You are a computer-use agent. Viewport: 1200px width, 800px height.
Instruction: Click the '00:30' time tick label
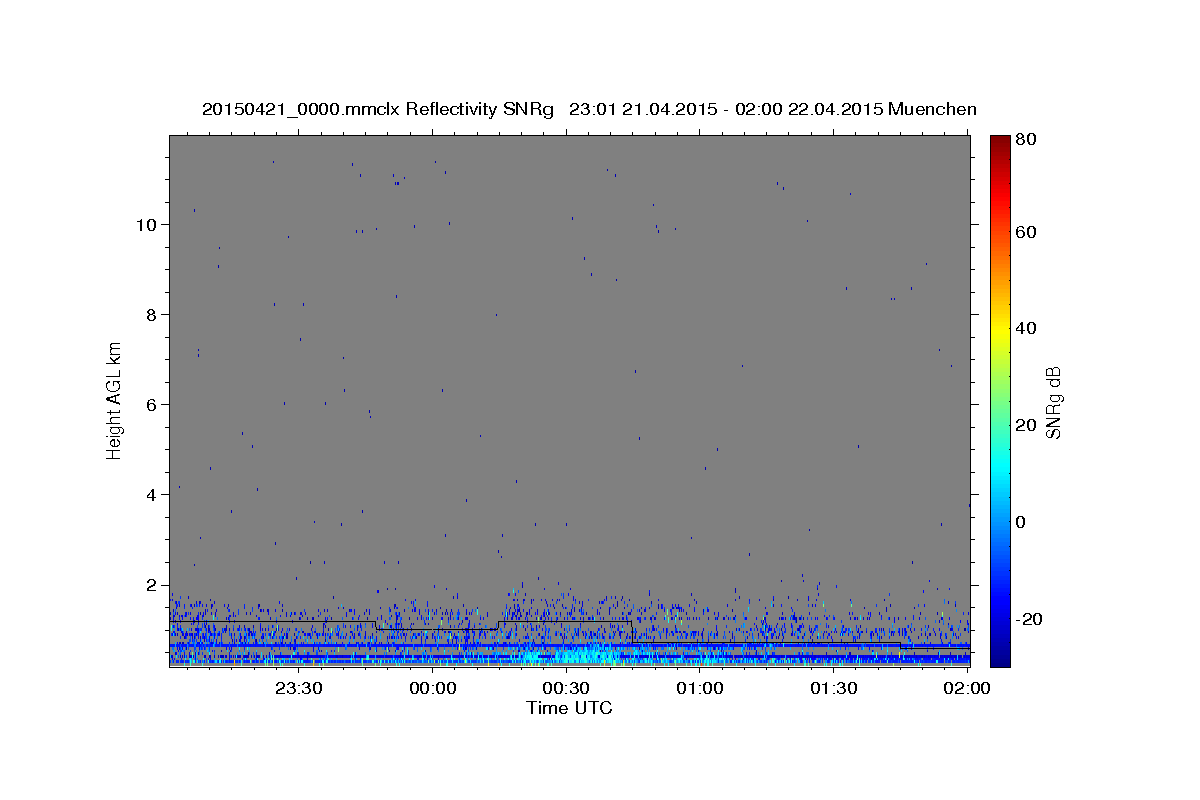tap(566, 688)
